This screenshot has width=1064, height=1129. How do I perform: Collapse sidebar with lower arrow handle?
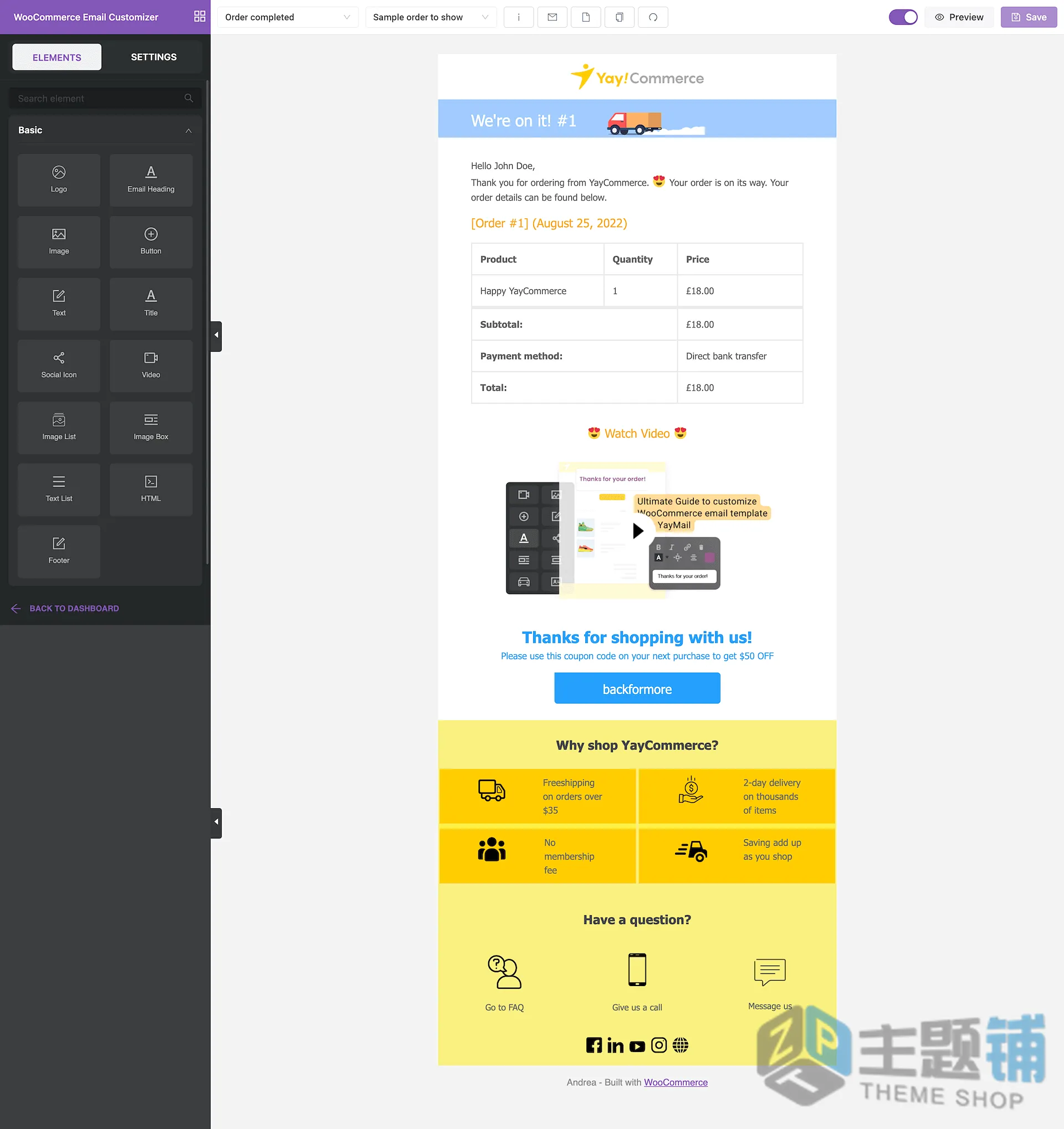point(216,822)
